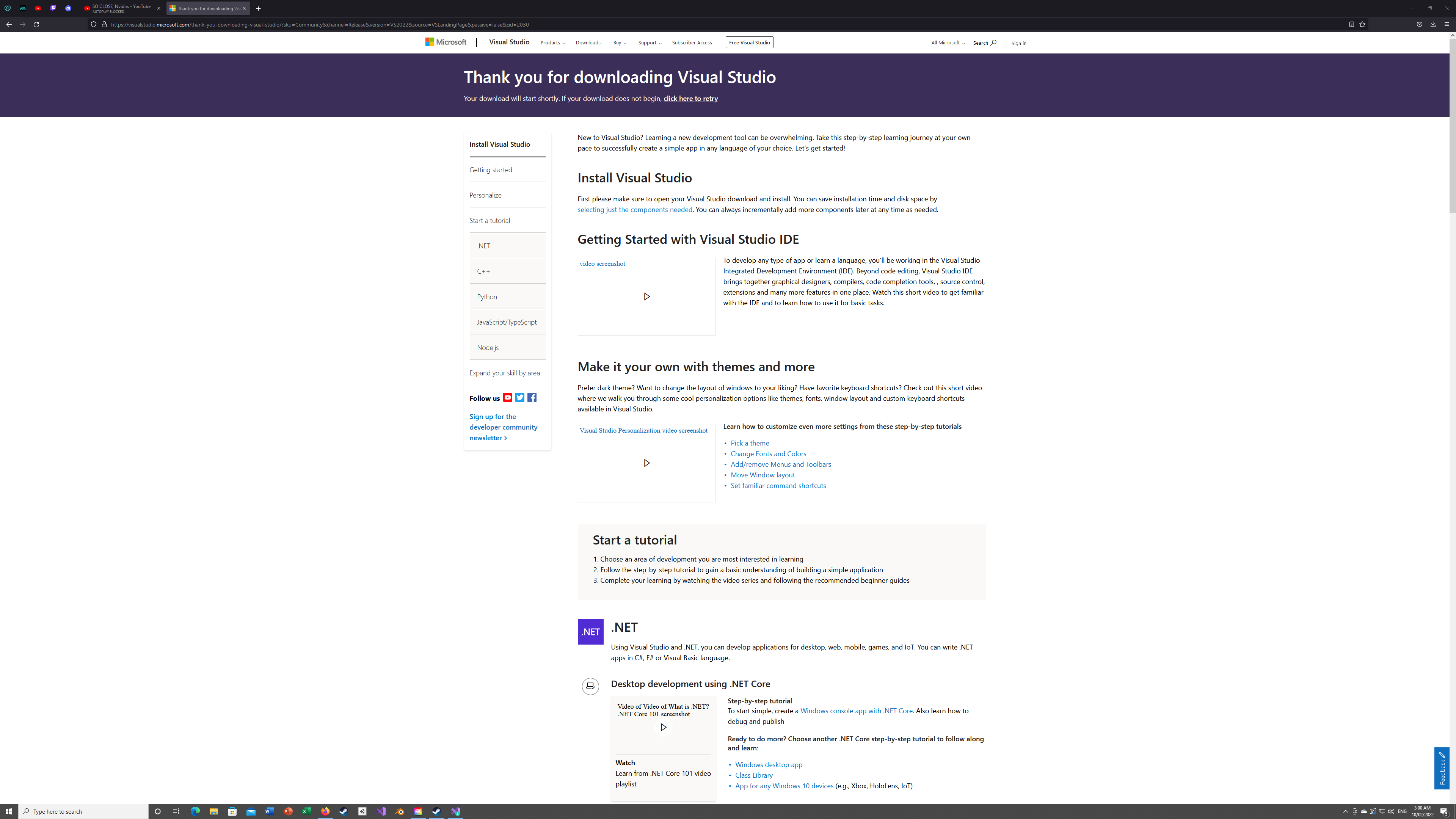Image resolution: width=1456 pixels, height=819 pixels.
Task: Select 'Node.js' in the sidebar navigation
Action: click(x=507, y=348)
